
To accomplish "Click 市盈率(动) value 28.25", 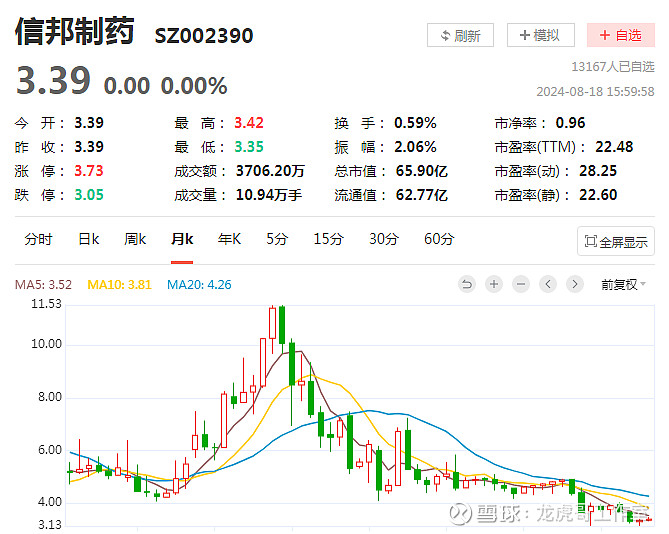I will 598,171.
